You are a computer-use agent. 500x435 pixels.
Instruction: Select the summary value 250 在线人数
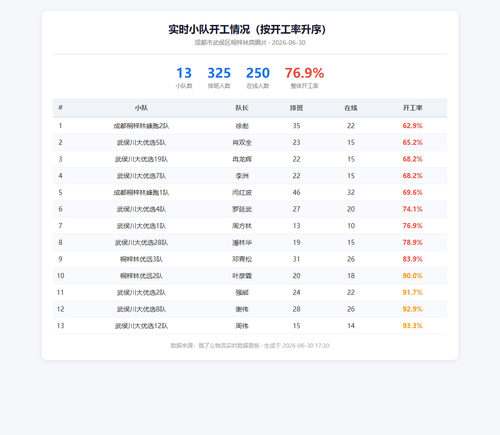[x=258, y=73]
